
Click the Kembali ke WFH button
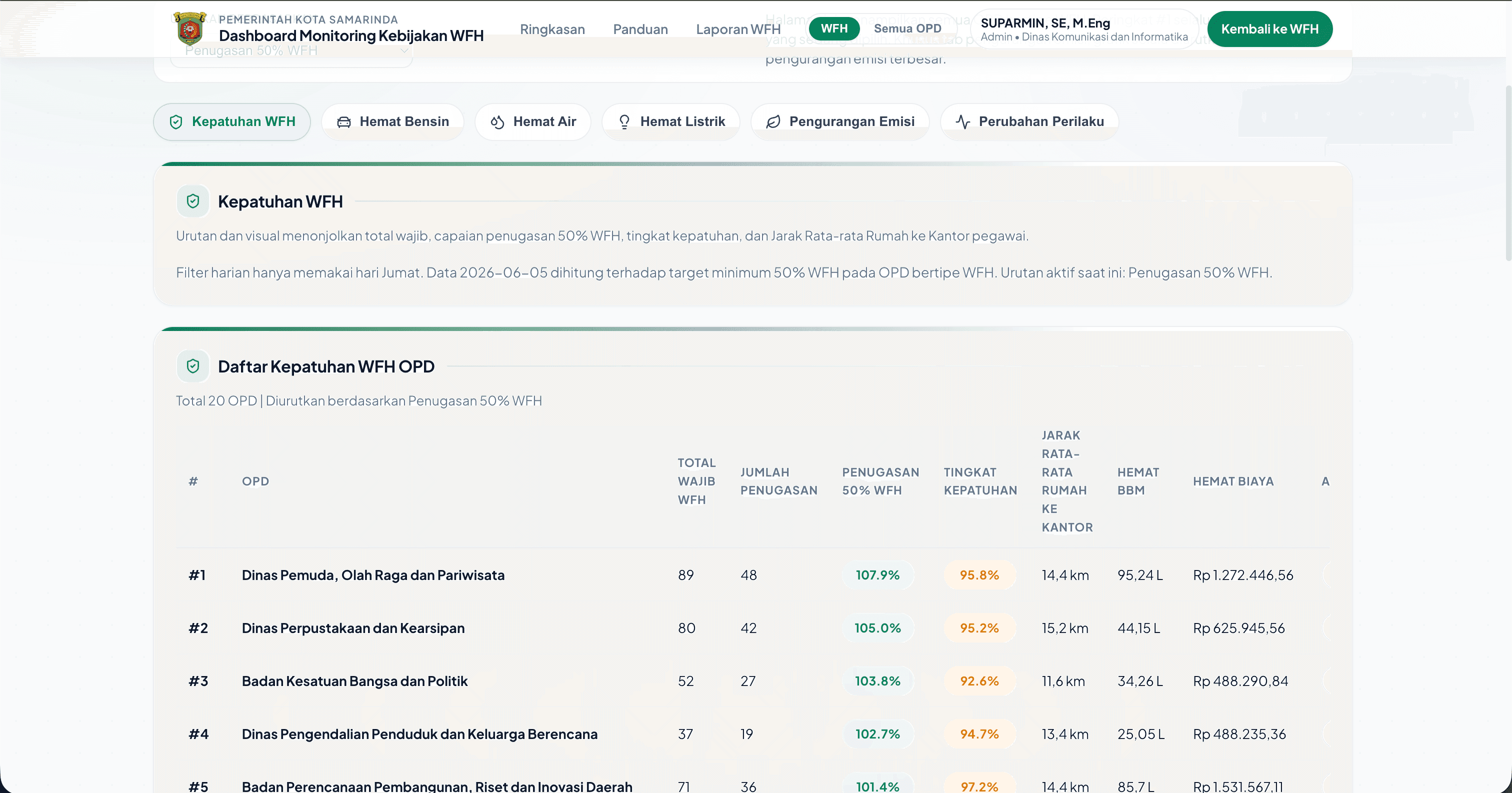1269,29
